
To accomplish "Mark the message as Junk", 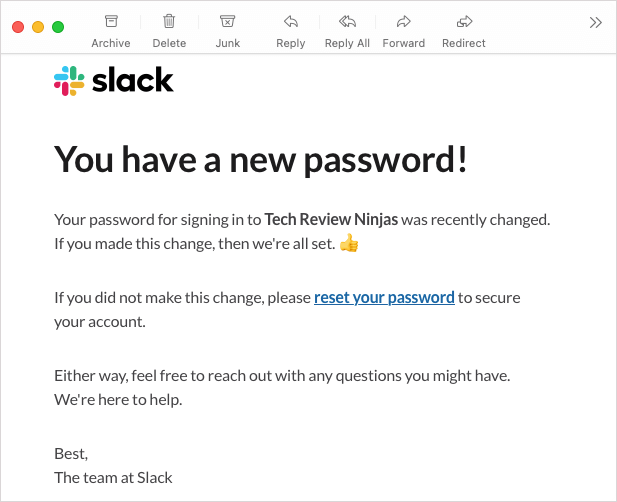I will pyautogui.click(x=228, y=21).
